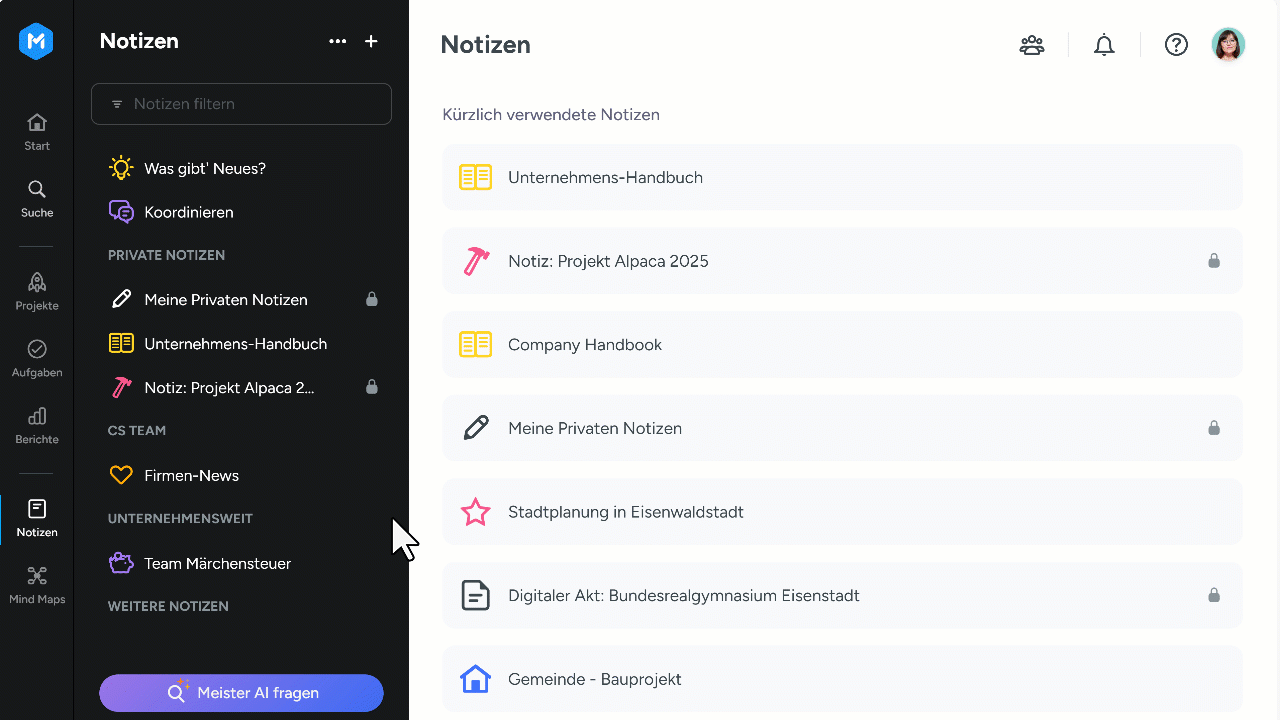The height and width of the screenshot is (720, 1280).
Task: Click piggy bank icon of Team Märchensteuer
Action: pyautogui.click(x=121, y=563)
